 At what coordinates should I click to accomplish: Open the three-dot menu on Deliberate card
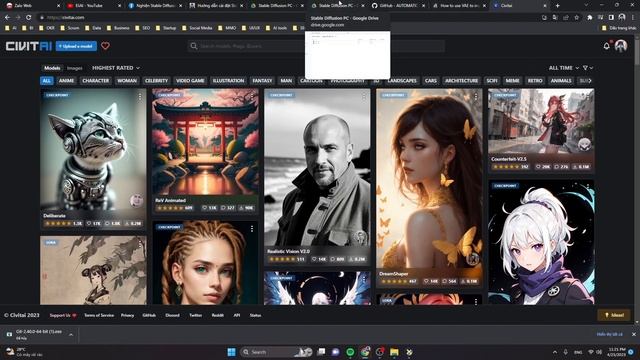[x=140, y=97]
